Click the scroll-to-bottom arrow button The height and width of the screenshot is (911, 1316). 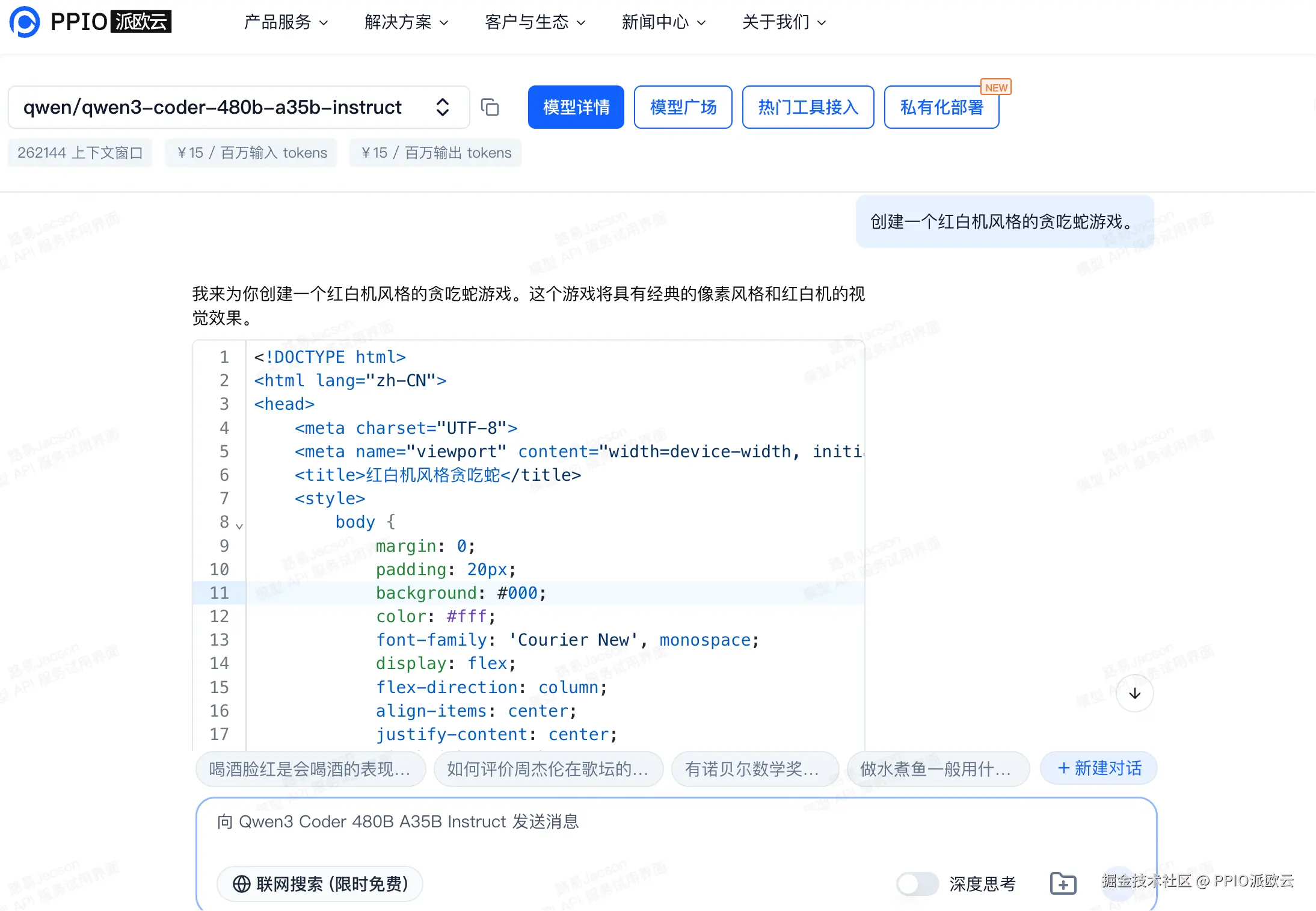[1134, 693]
